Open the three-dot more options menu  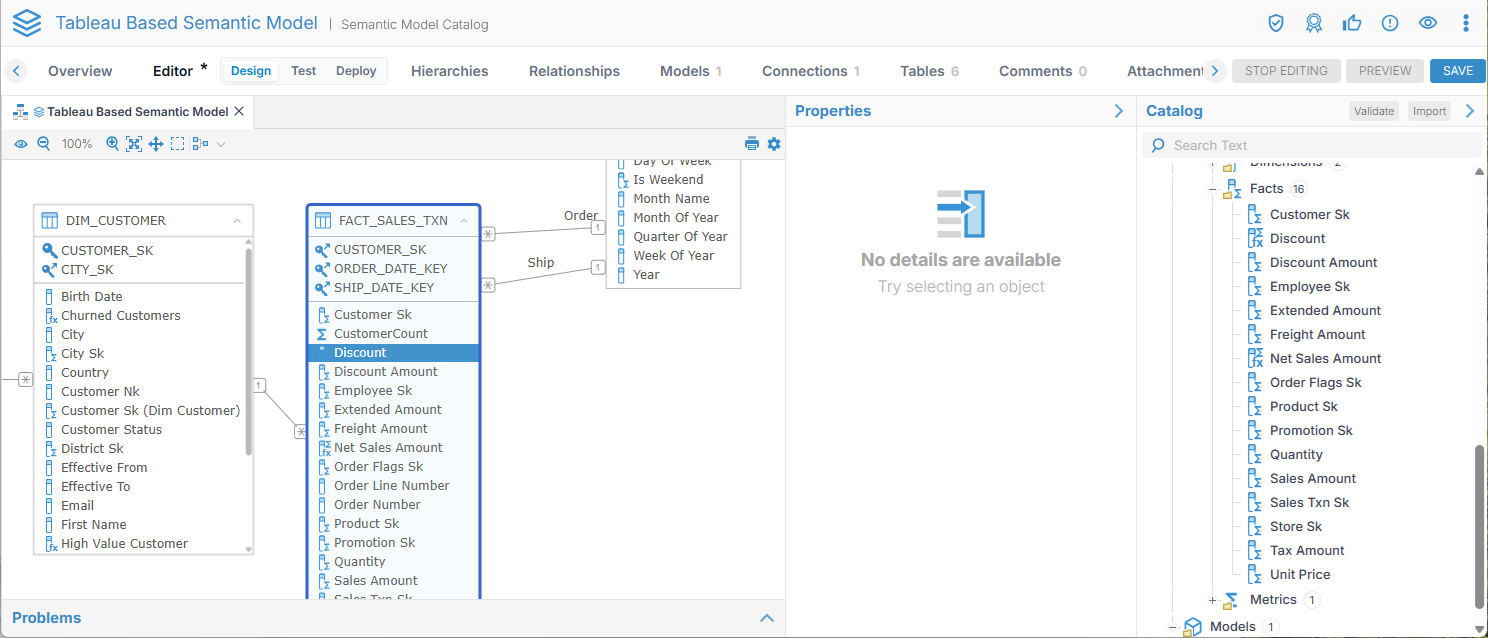pos(1466,23)
